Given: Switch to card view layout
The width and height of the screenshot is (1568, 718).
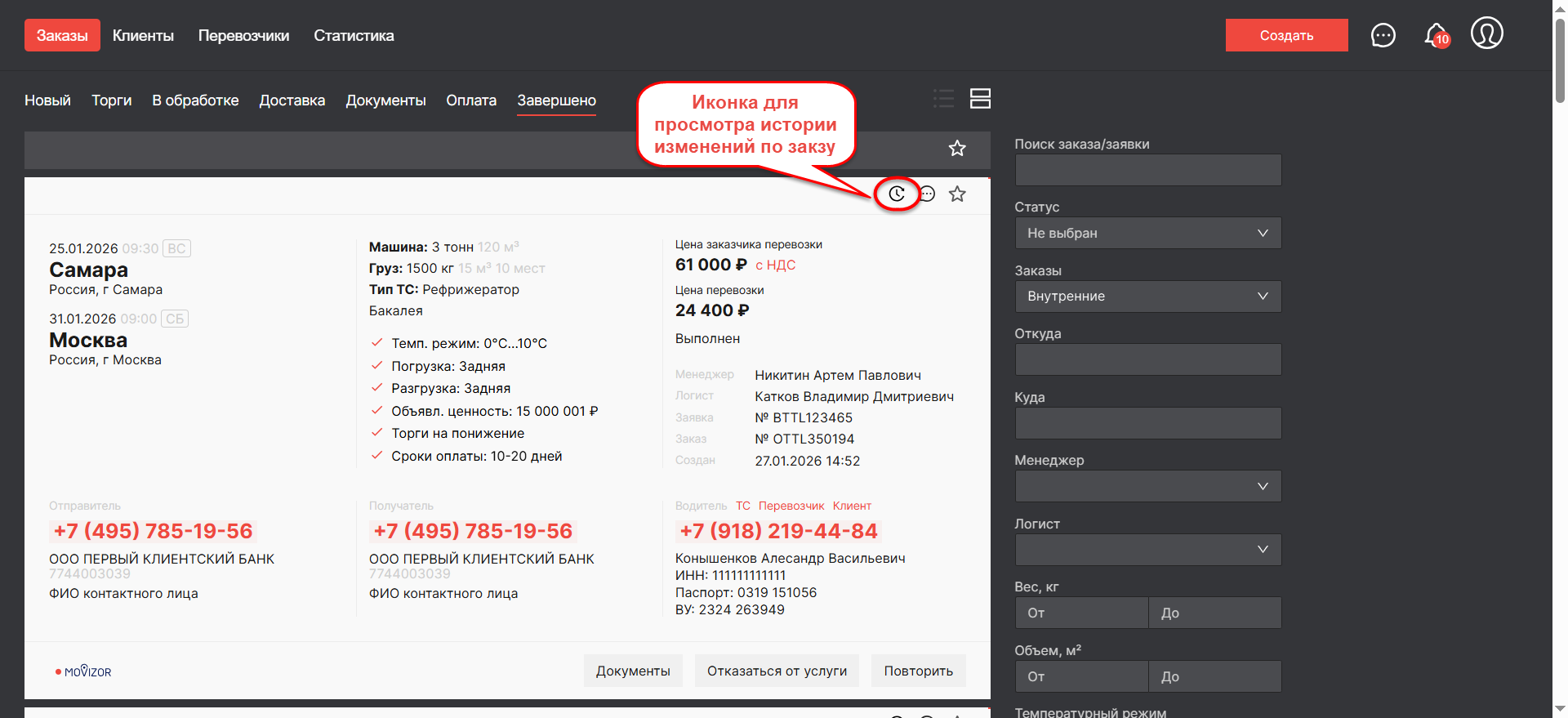Looking at the screenshot, I should 980,99.
